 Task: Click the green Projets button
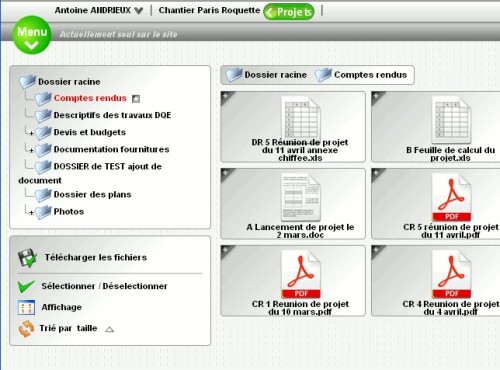pyautogui.click(x=289, y=12)
